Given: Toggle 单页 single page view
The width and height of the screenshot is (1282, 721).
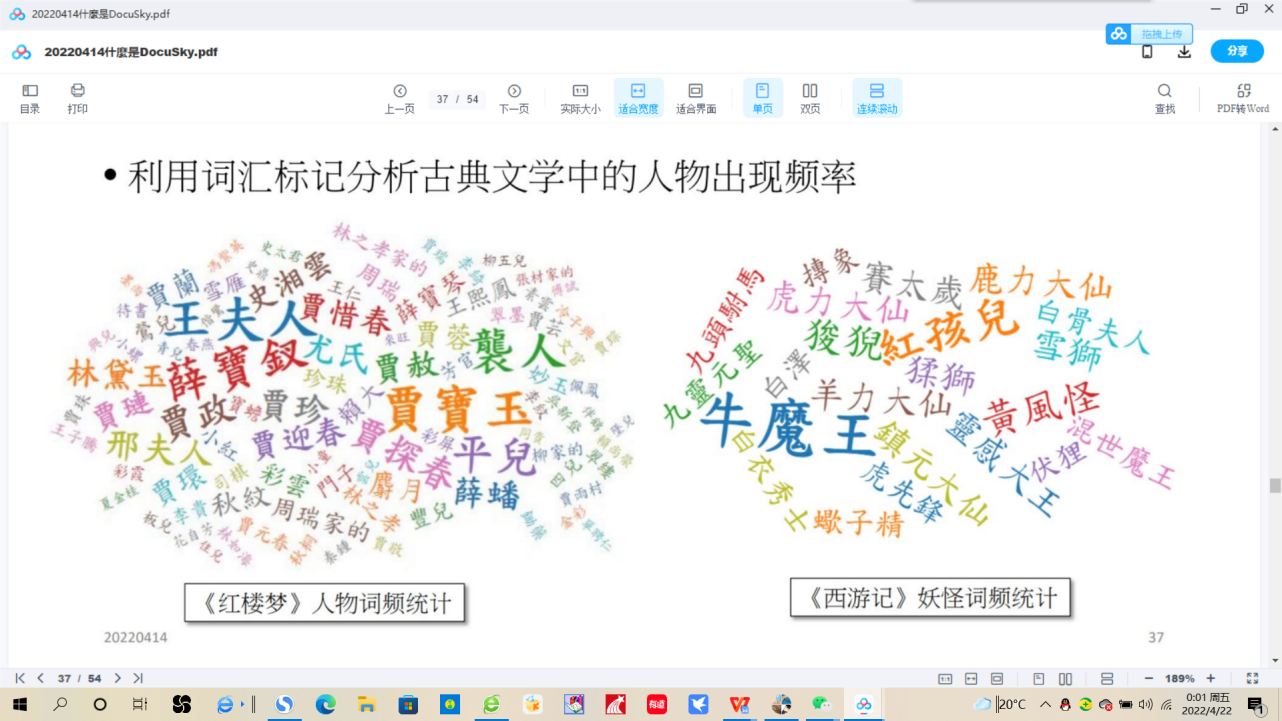Looking at the screenshot, I should [762, 98].
